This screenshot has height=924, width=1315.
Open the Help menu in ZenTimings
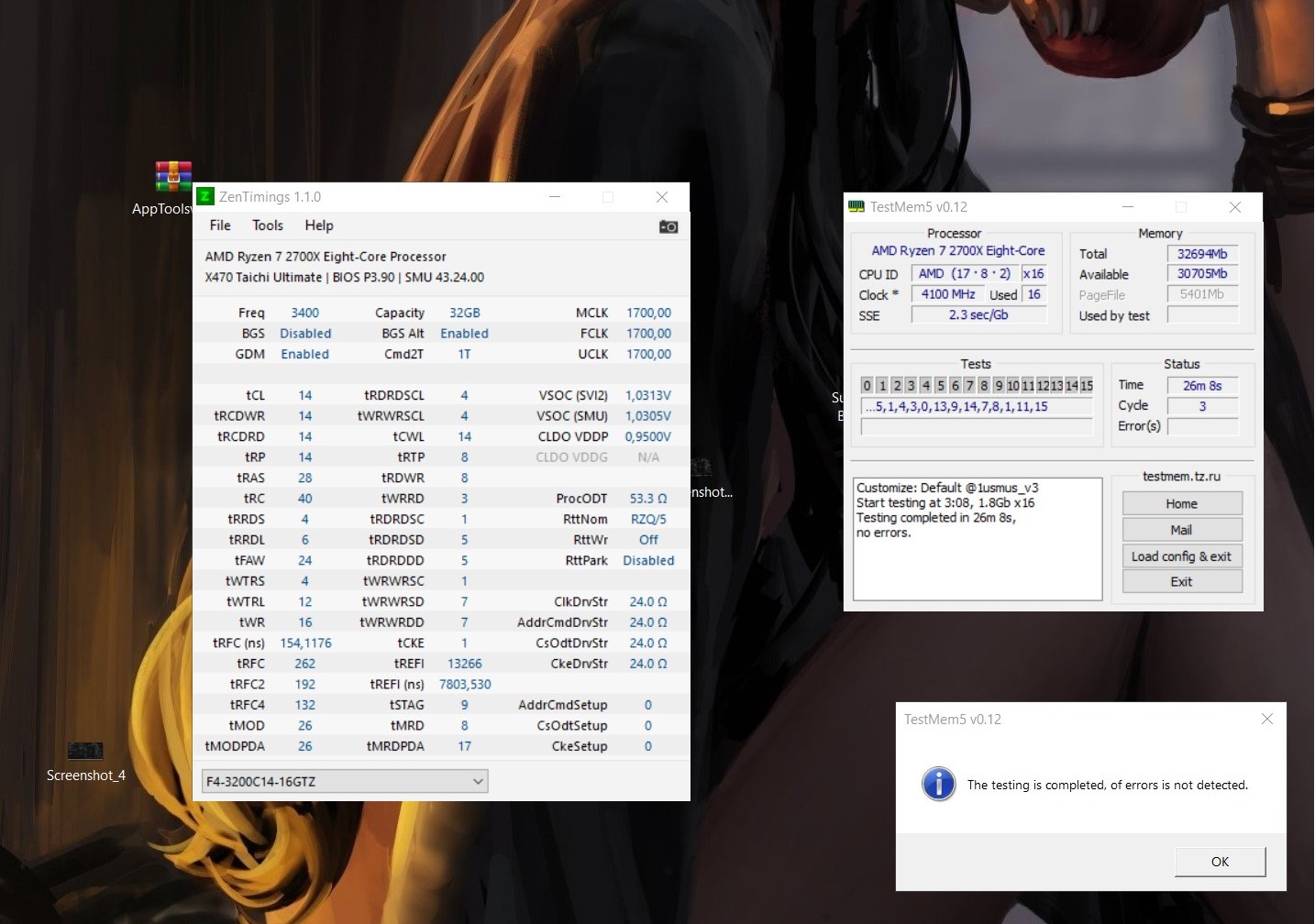(x=319, y=225)
